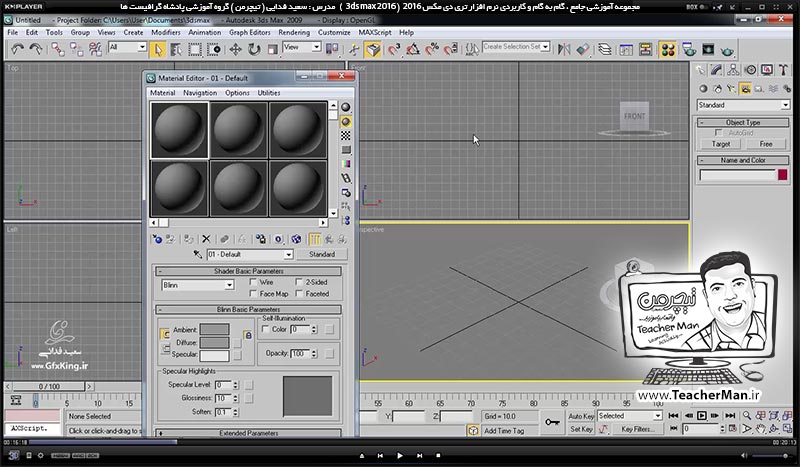This screenshot has width=800, height=467.
Task: Open Navigation menu in Material Editor
Action: coord(200,93)
